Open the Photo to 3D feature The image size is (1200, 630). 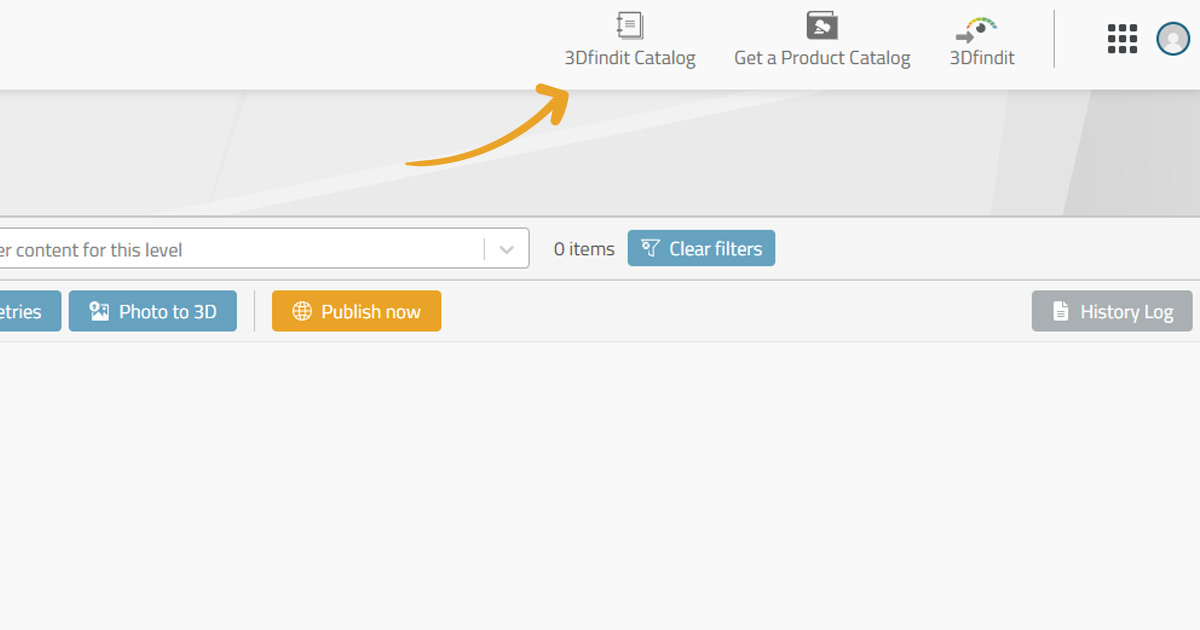click(x=152, y=311)
